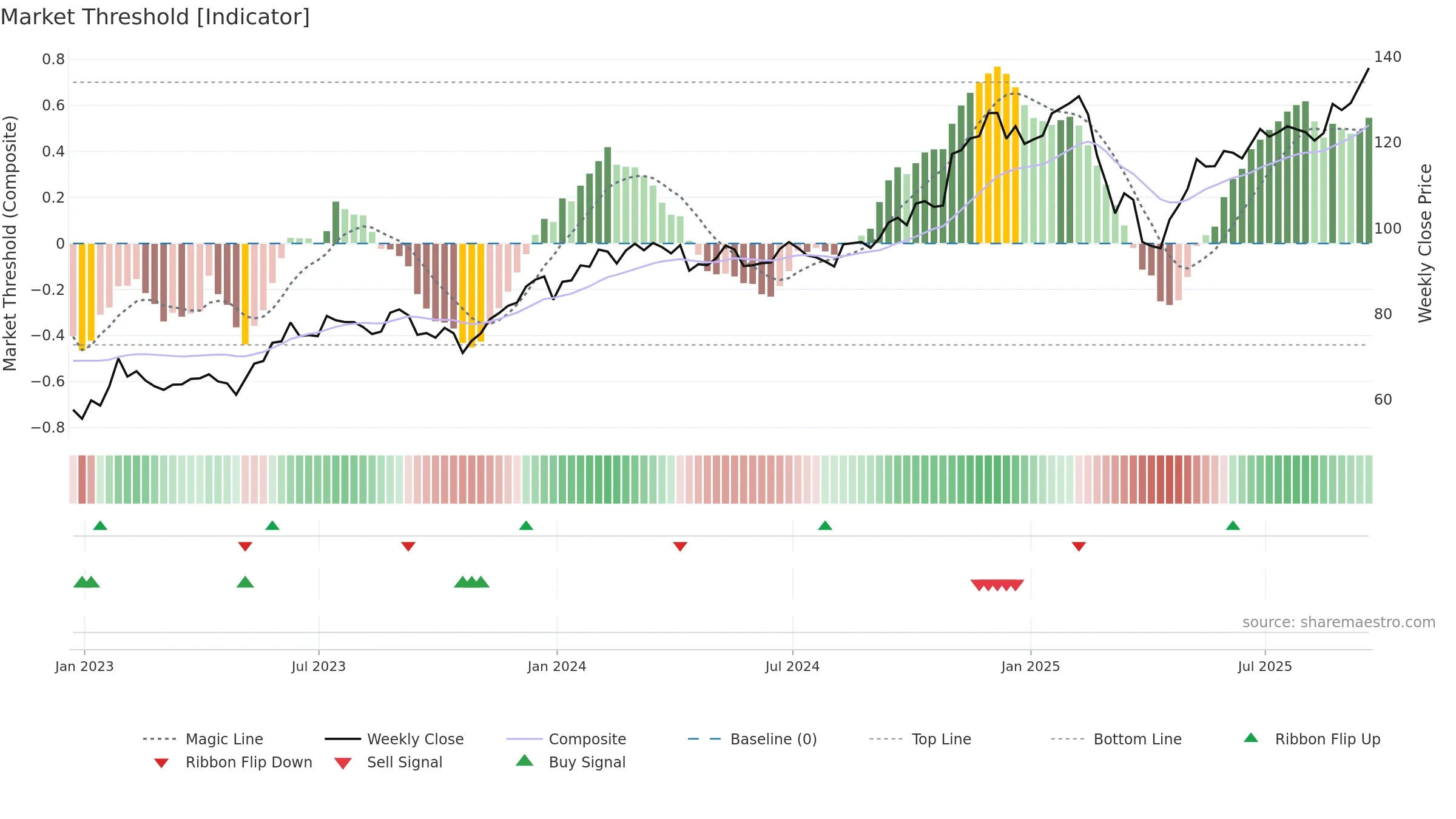1456x819 pixels.
Task: Select the Composite legend entry
Action: point(566,739)
